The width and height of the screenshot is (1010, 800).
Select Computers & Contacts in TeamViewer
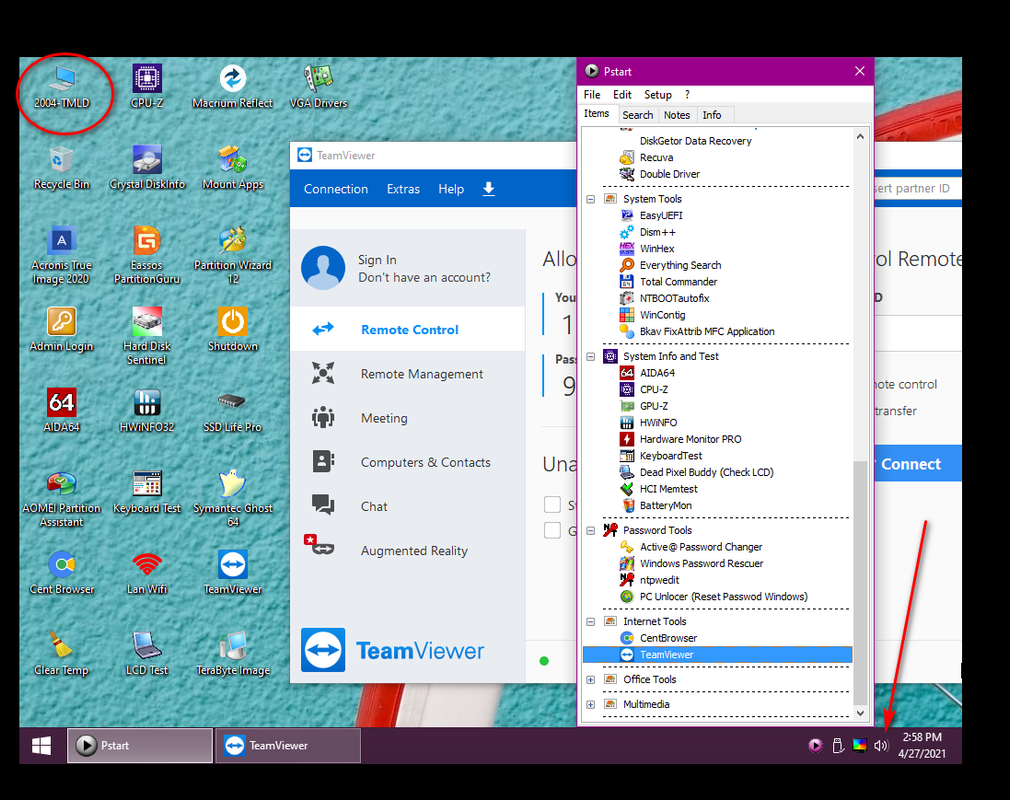point(408,462)
